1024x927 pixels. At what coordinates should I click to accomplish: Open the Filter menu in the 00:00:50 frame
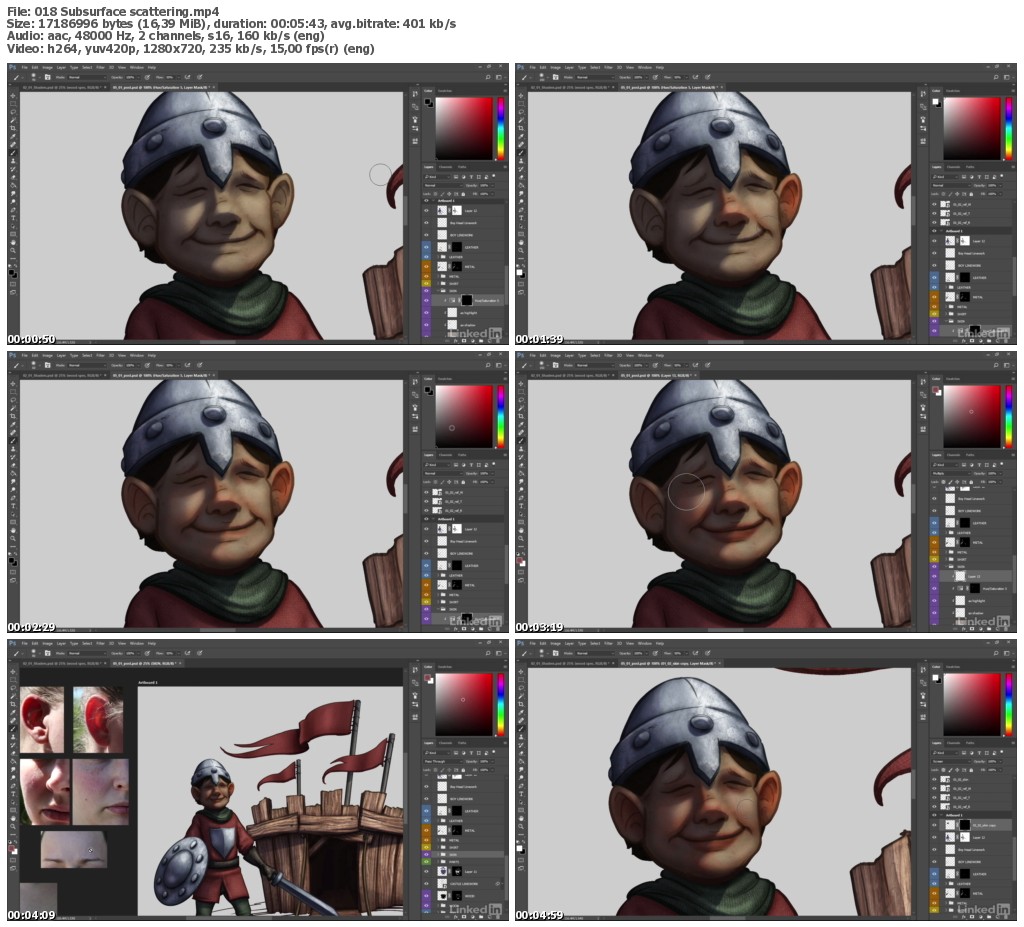click(x=100, y=67)
